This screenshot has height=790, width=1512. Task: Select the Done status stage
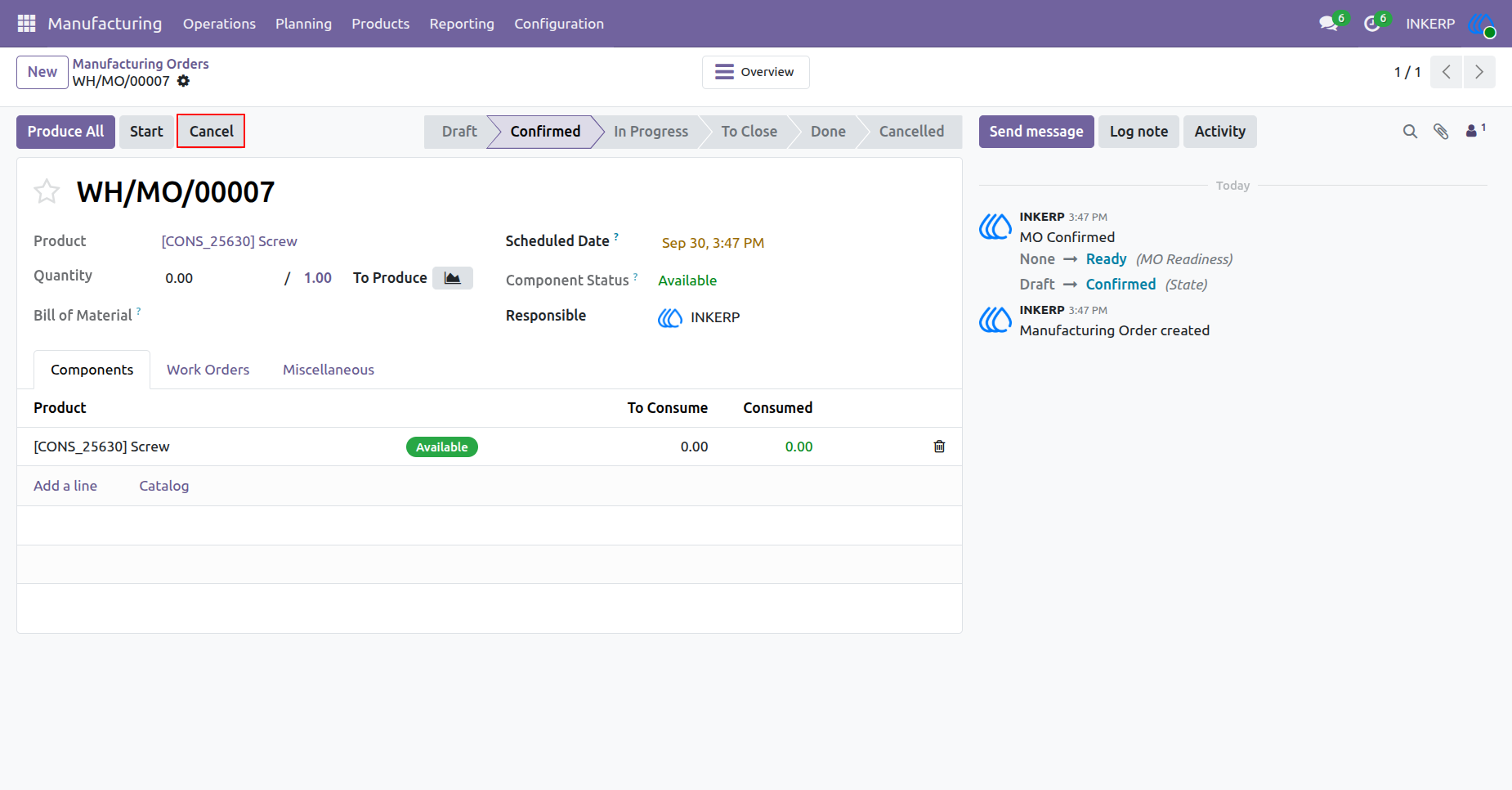pos(828,132)
